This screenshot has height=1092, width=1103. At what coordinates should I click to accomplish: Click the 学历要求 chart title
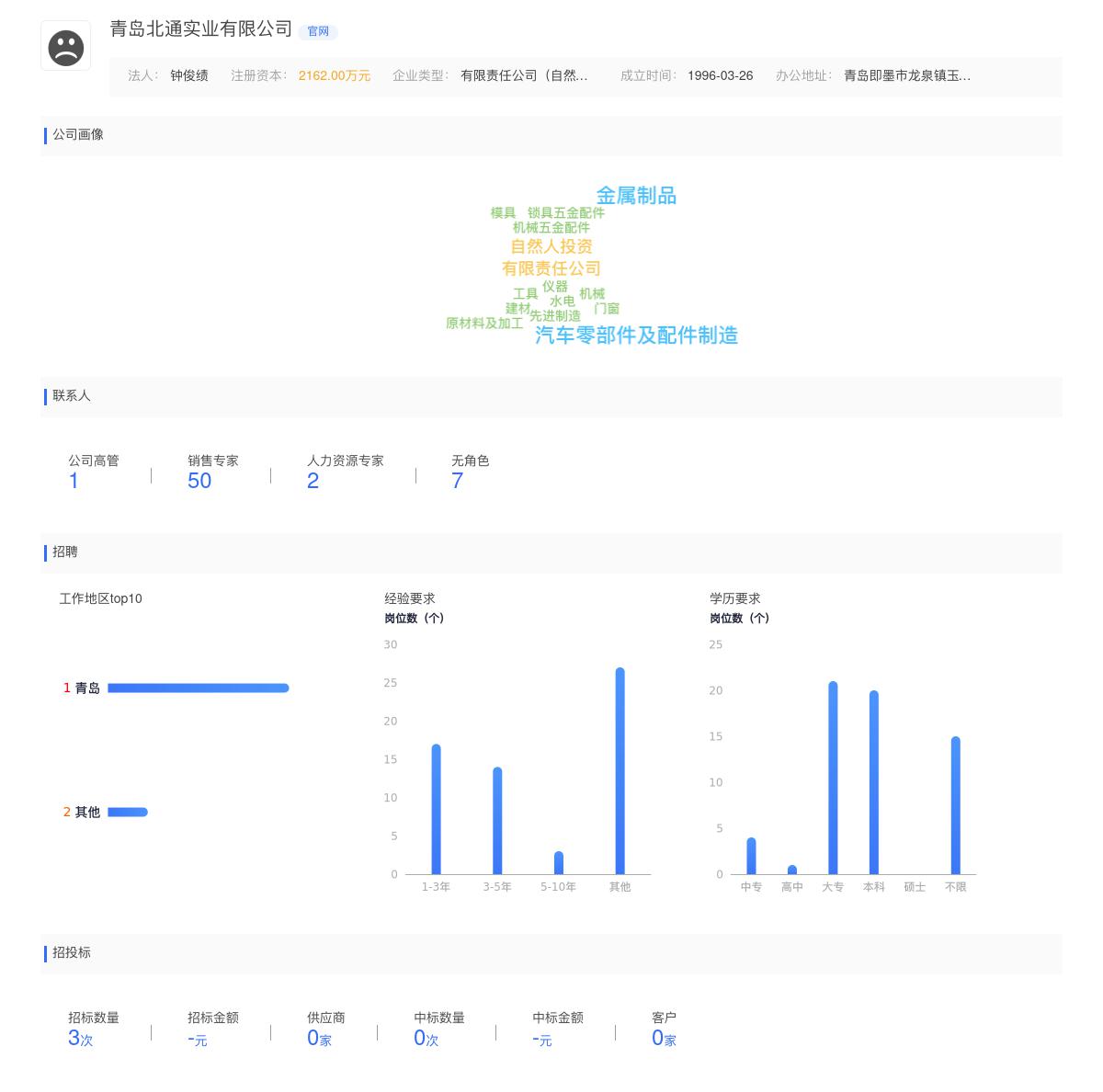click(735, 598)
